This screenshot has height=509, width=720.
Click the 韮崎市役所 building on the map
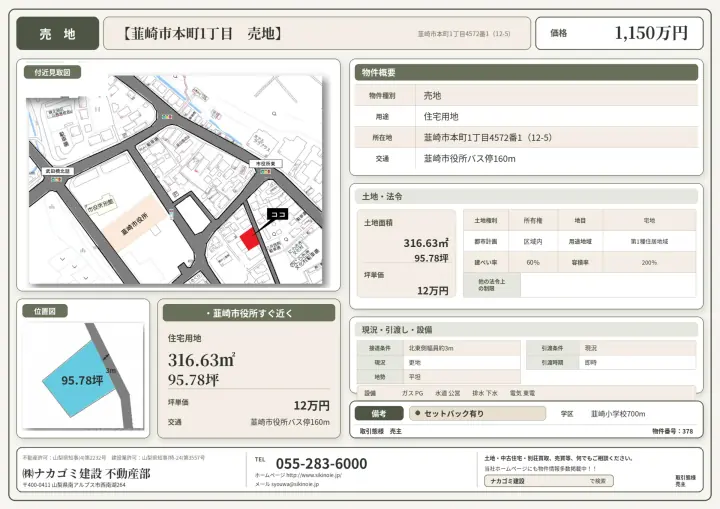coord(135,223)
